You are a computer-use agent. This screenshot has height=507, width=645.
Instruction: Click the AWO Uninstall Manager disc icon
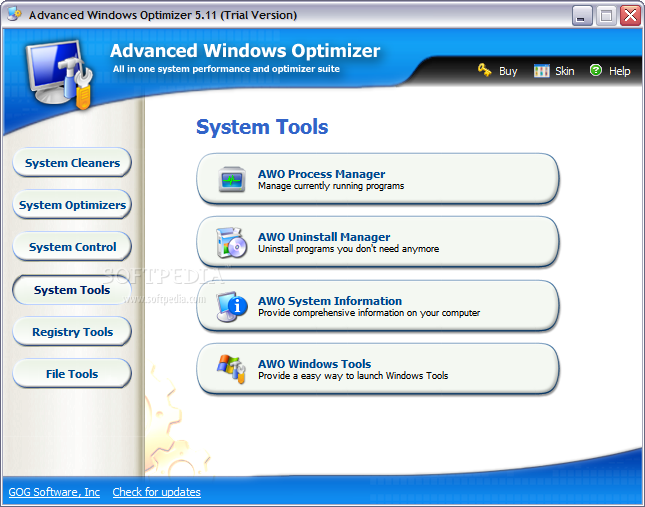coord(232,243)
